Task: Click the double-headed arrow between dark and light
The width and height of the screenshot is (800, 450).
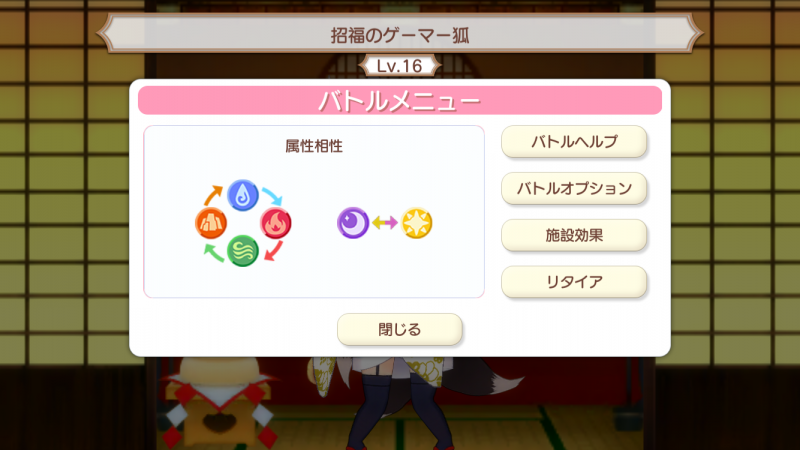Action: point(385,222)
